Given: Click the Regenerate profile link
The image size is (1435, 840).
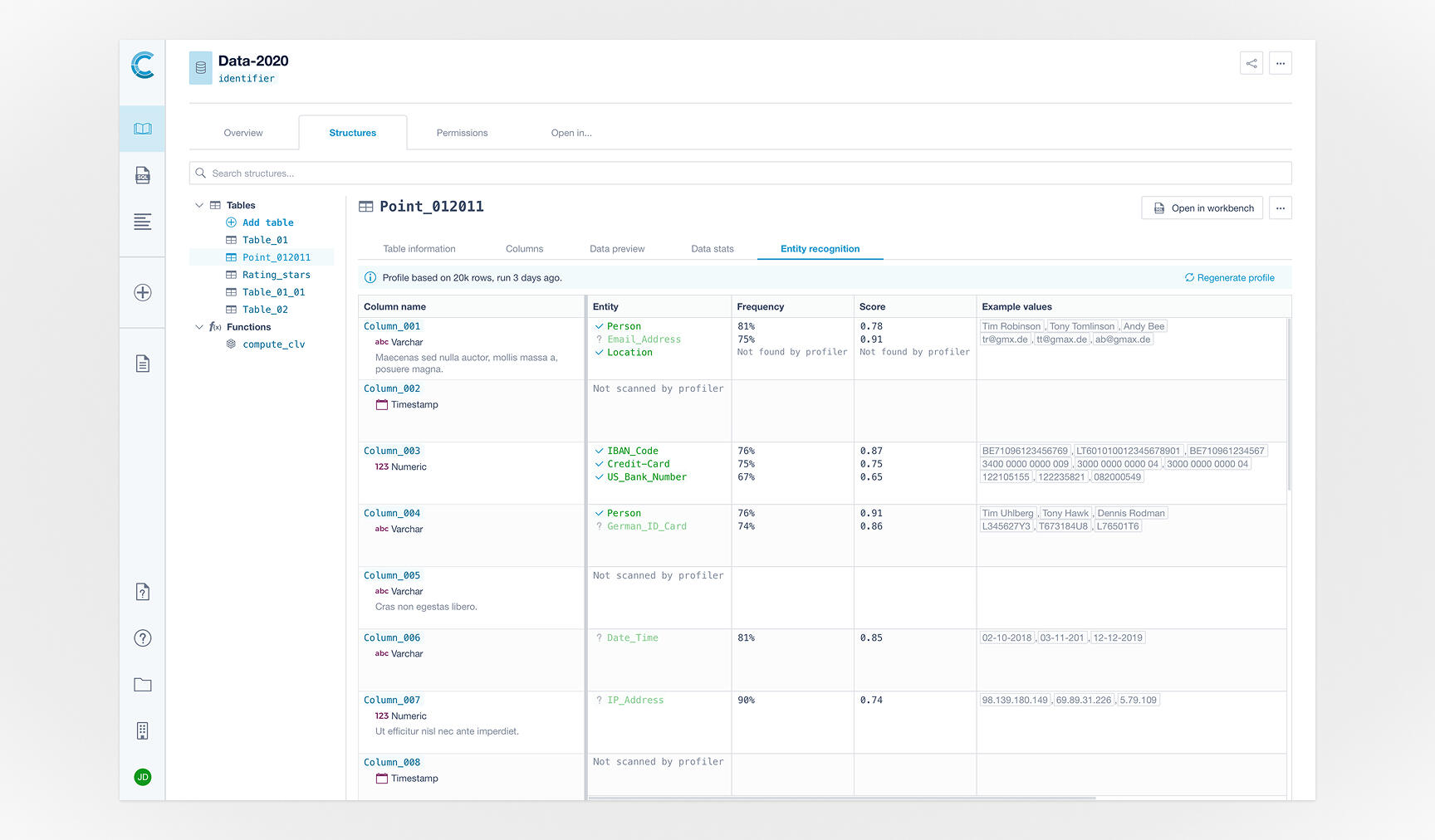Looking at the screenshot, I should (1229, 278).
